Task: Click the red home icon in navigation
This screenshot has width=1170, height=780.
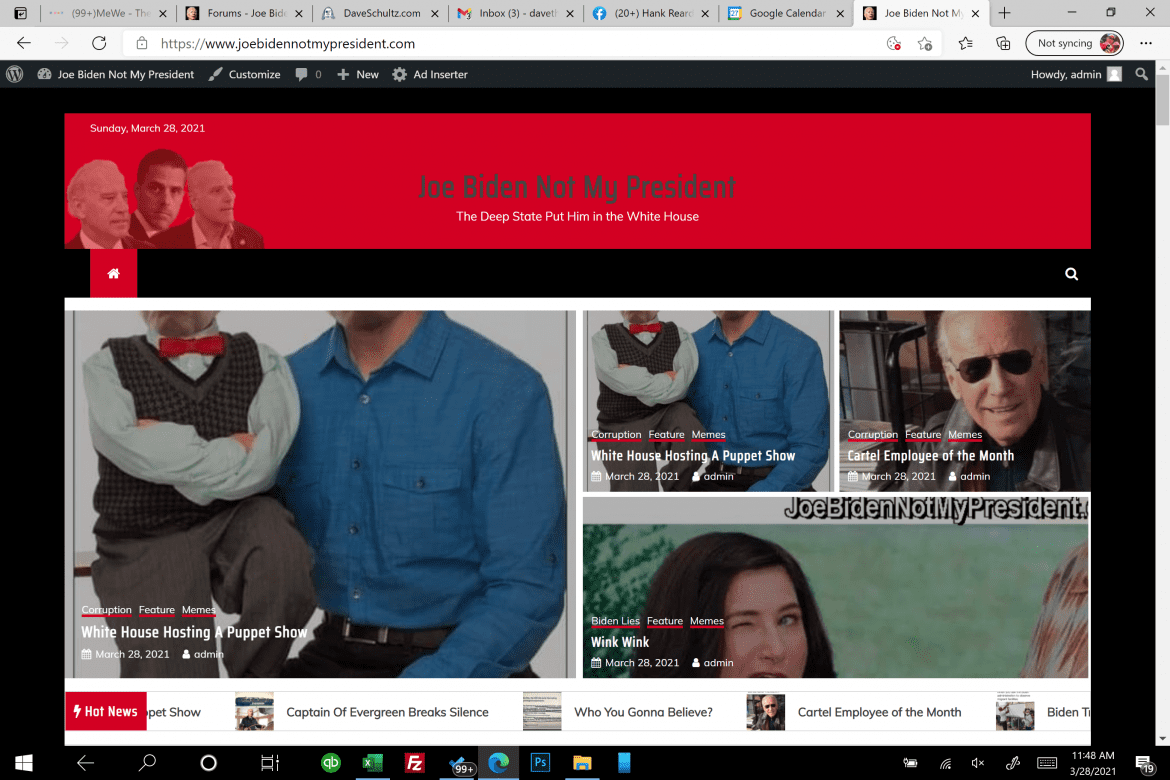Action: coord(113,273)
